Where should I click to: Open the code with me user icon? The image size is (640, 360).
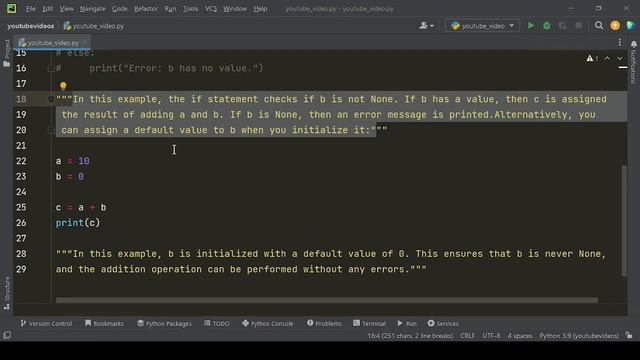coord(426,26)
